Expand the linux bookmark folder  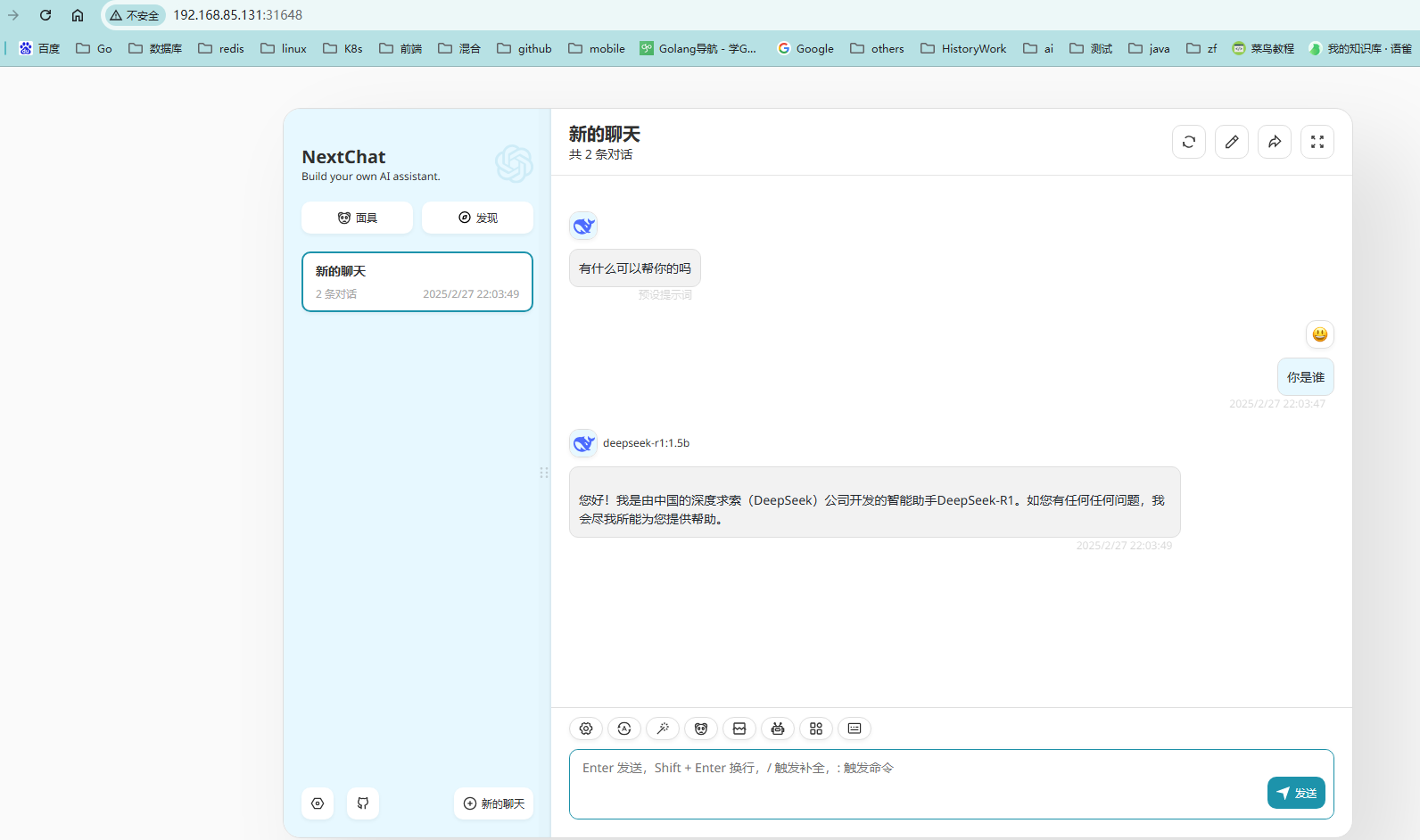pos(284,48)
